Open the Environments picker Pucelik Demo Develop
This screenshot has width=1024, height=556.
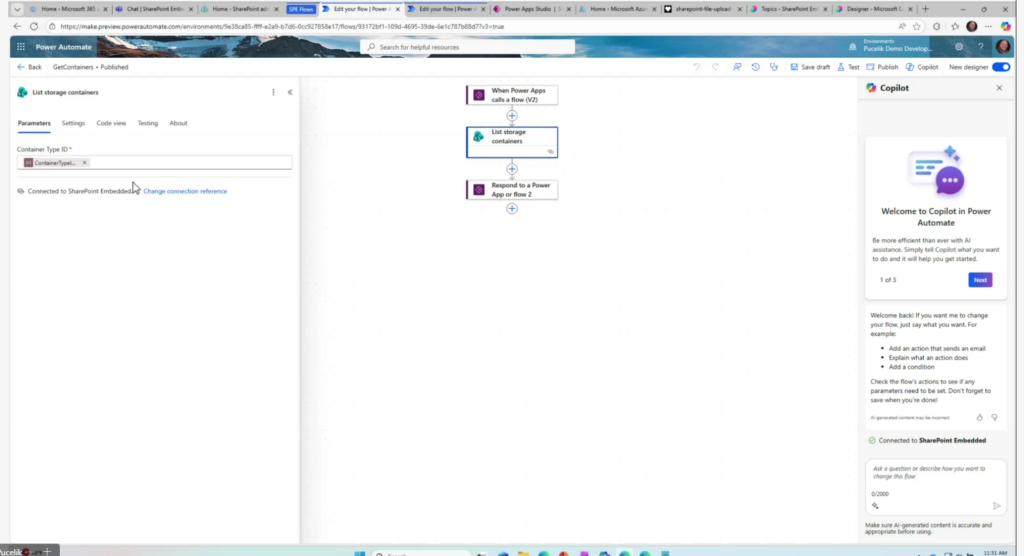coord(892,46)
